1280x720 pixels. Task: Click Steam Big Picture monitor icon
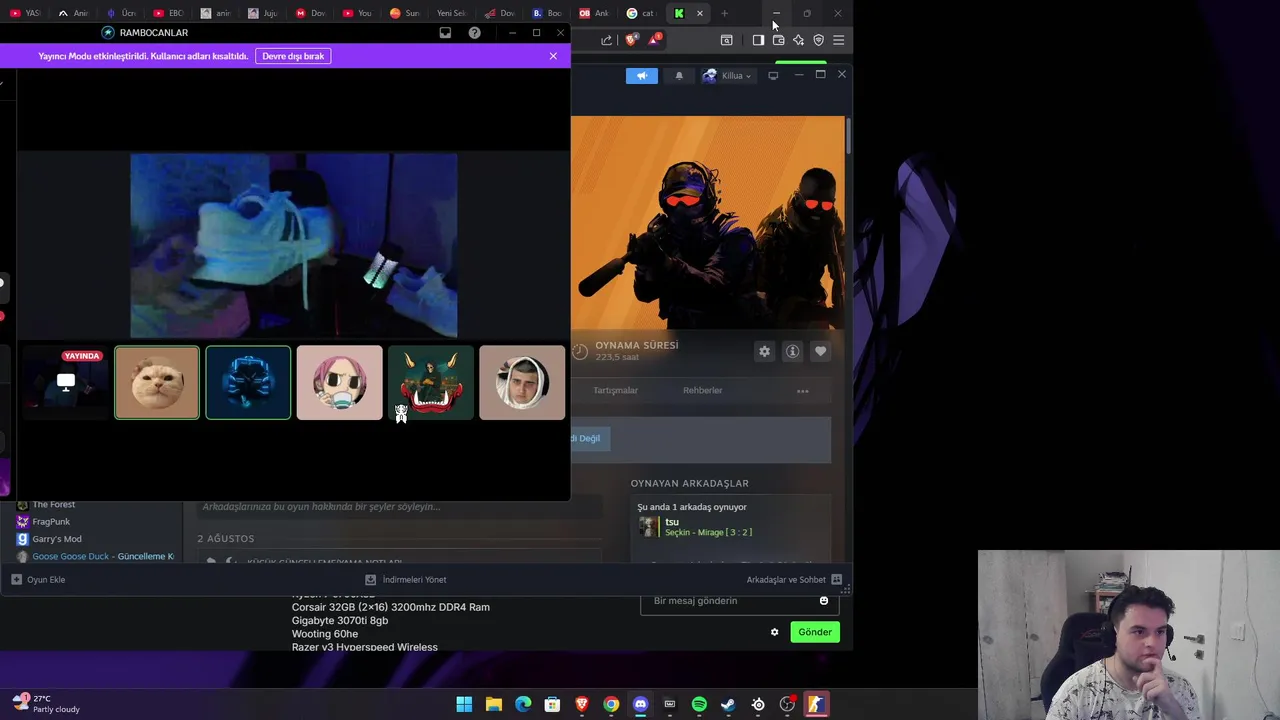tap(773, 76)
